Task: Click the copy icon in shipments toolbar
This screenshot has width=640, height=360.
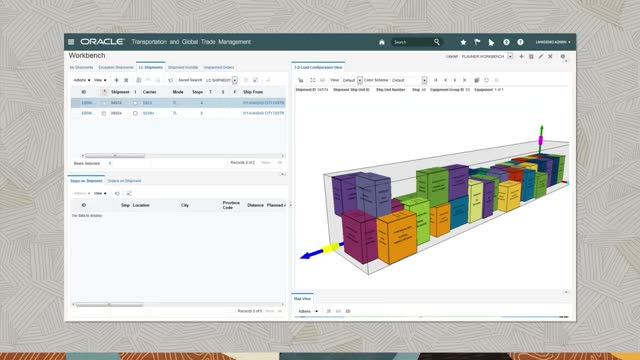Action: point(138,80)
